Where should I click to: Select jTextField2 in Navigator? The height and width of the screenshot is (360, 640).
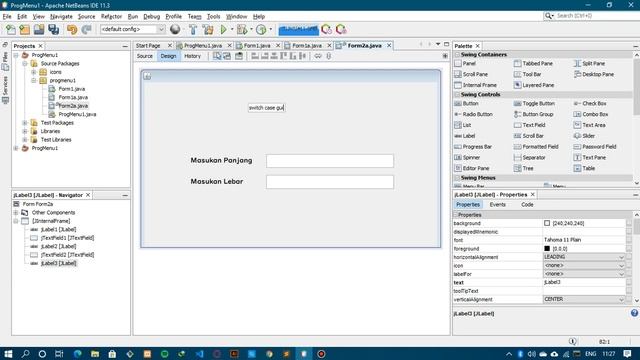tap(67, 255)
